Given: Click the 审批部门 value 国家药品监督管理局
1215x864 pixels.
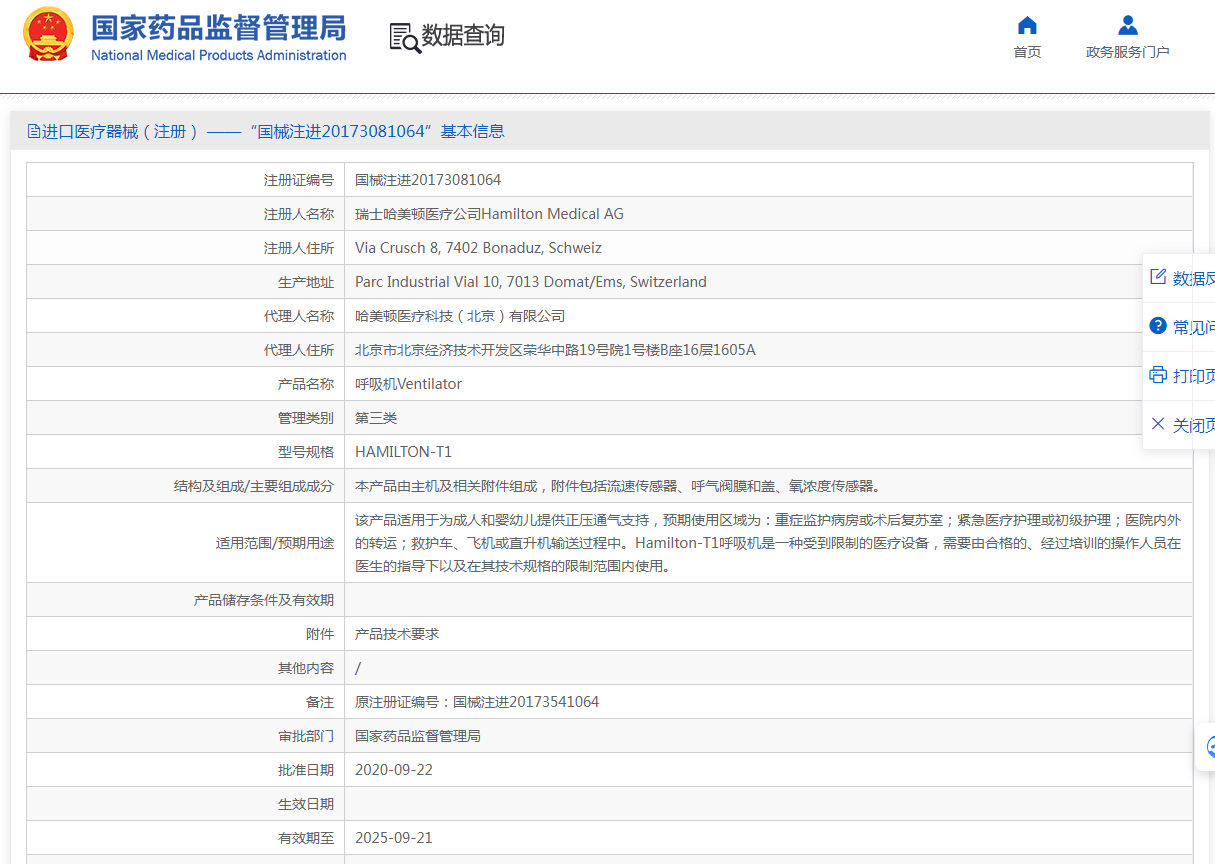Looking at the screenshot, I should click(x=418, y=736).
